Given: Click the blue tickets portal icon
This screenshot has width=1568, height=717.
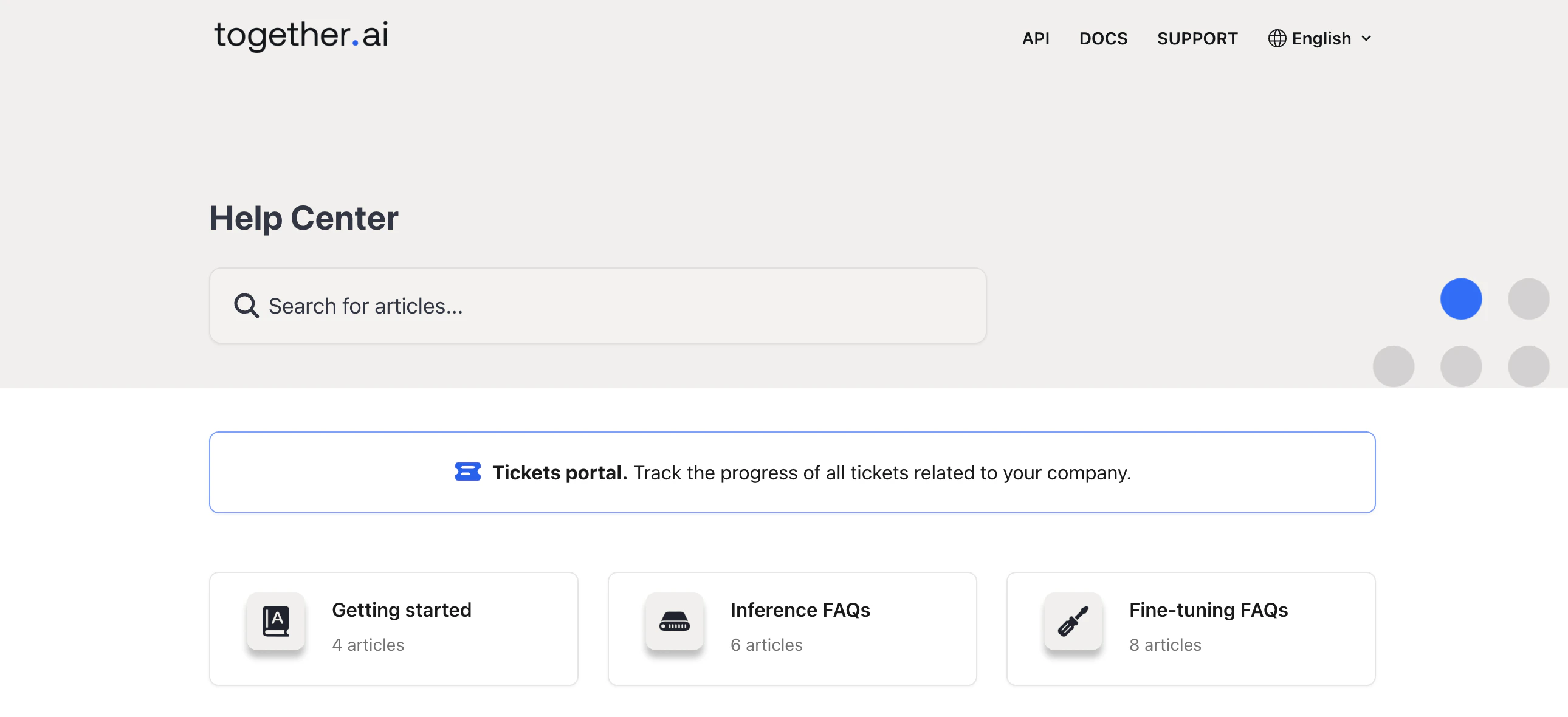Looking at the screenshot, I should click(467, 472).
